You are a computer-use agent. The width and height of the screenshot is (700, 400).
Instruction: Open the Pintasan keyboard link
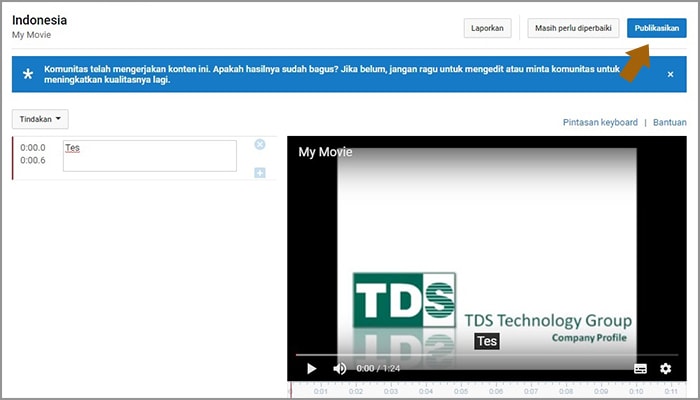[600, 122]
